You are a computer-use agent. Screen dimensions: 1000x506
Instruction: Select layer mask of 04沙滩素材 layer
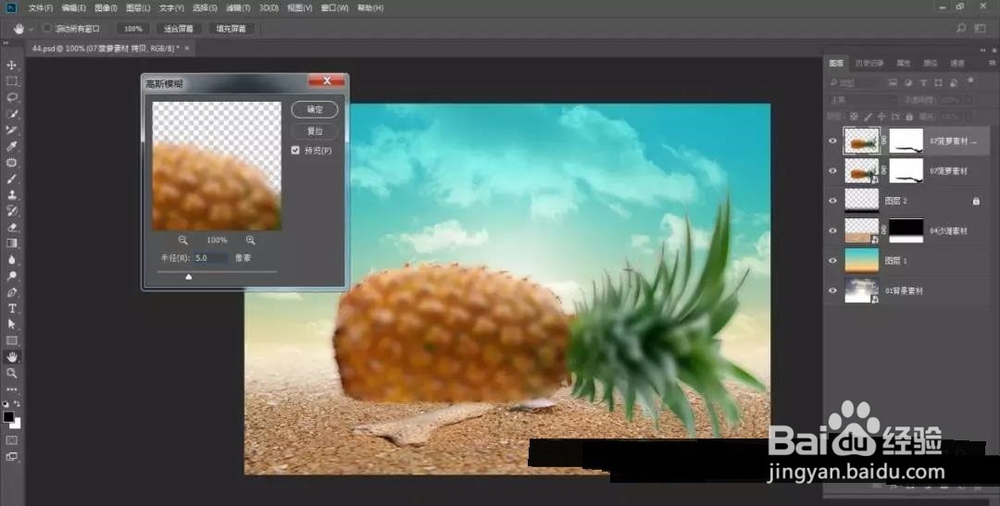point(906,230)
